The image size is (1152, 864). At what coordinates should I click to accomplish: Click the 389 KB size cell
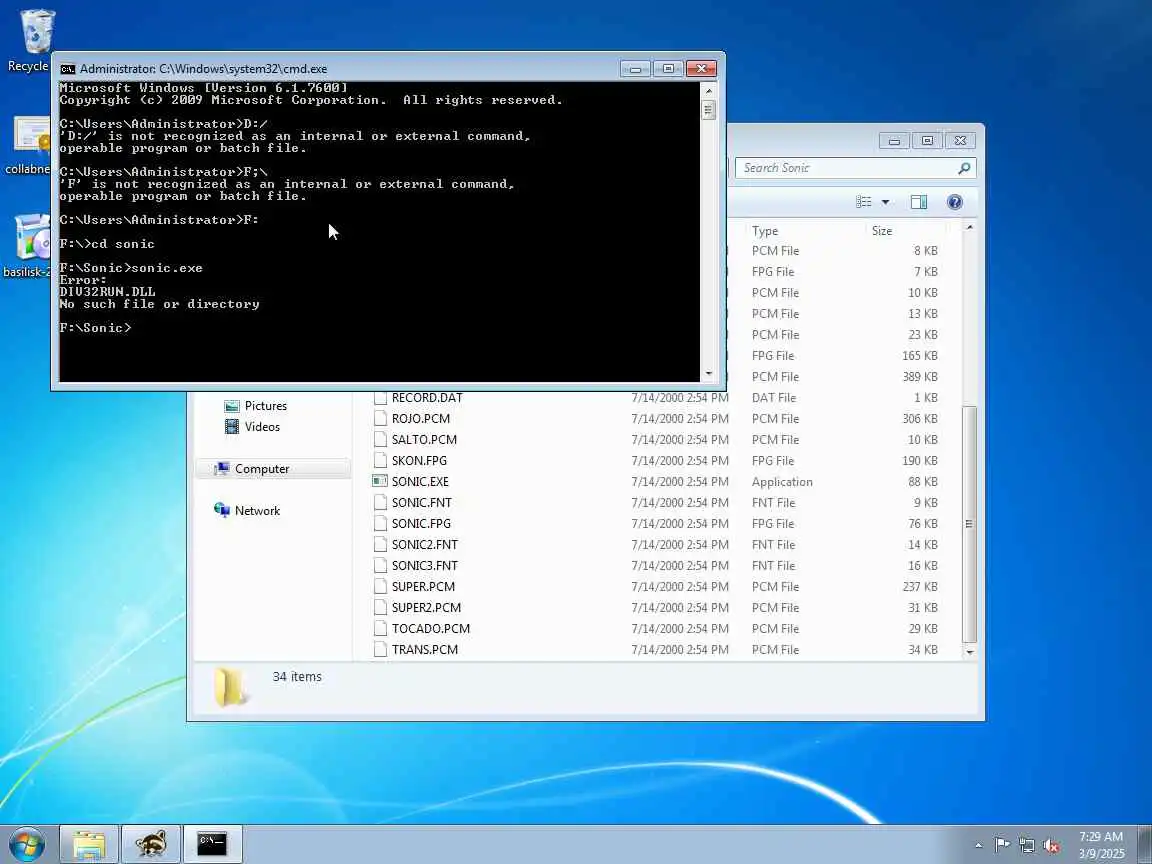click(x=920, y=377)
